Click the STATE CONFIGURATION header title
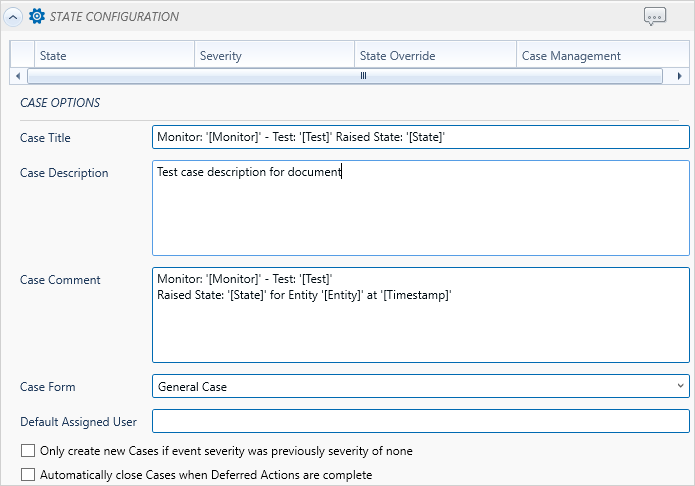 (x=116, y=17)
